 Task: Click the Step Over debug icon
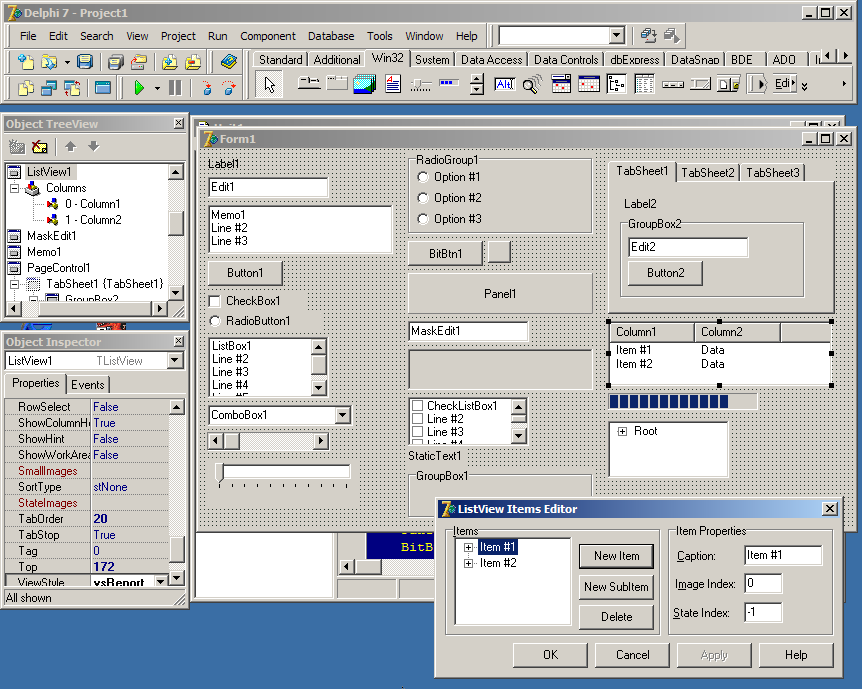pyautogui.click(x=229, y=87)
